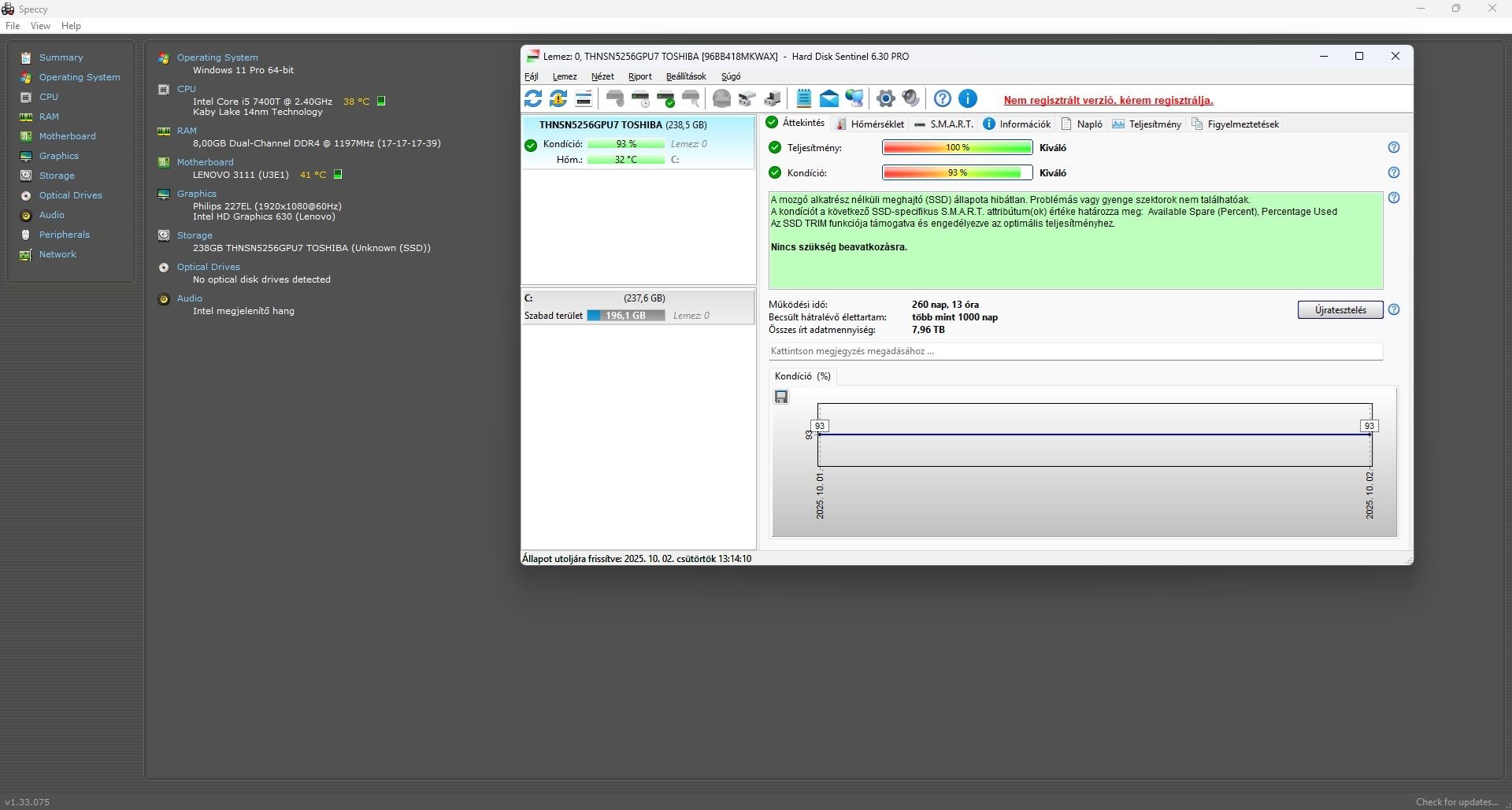Viewport: 1512px width, 810px height.
Task: Click the Kondíció 93 % bar labeled Kiváló
Action: [x=957, y=172]
